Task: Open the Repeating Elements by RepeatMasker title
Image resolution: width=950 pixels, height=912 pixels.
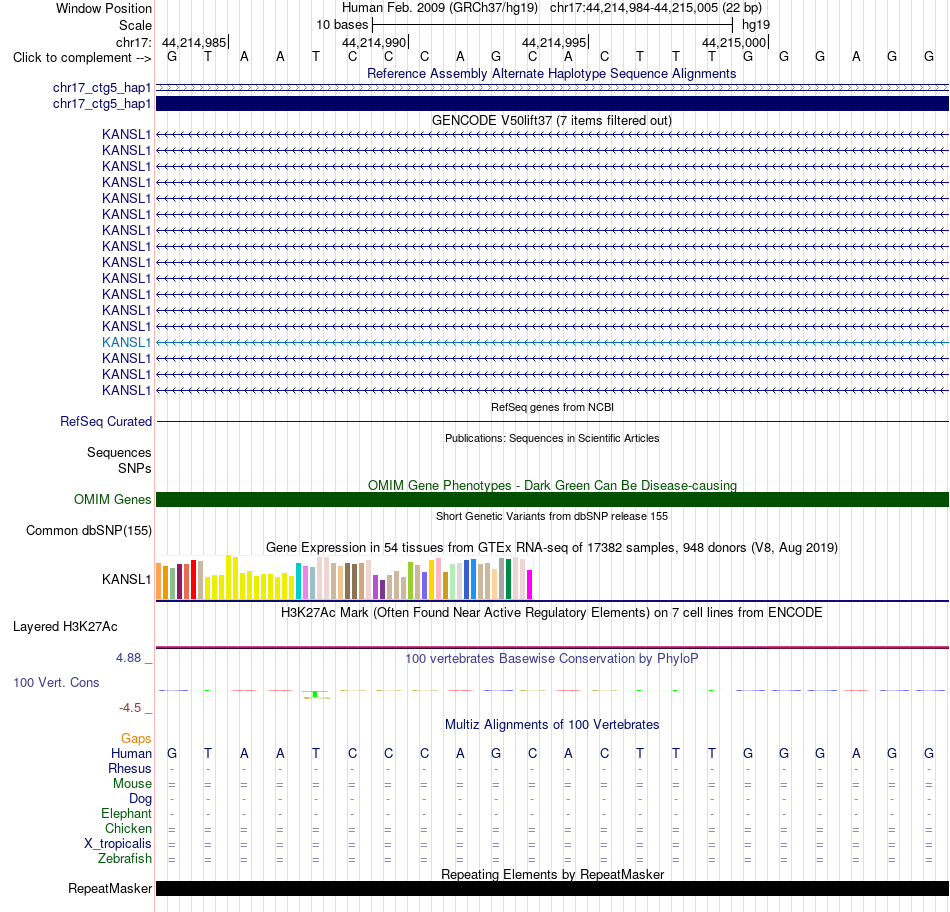Action: [x=552, y=874]
